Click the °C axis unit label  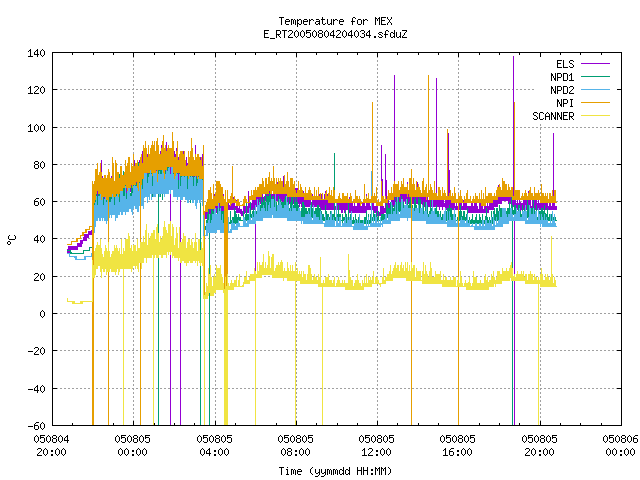(x=12, y=240)
